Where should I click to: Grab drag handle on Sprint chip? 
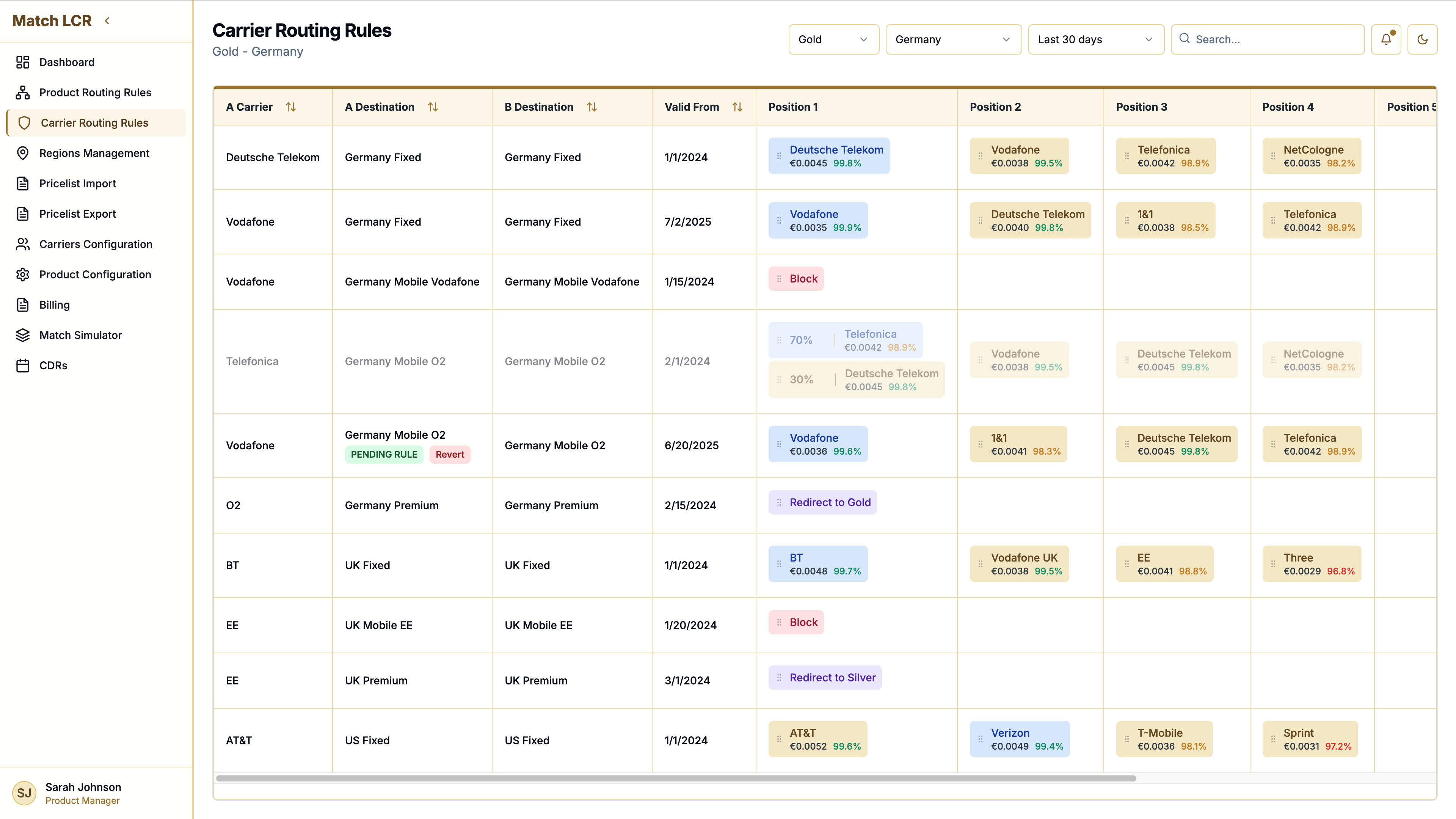point(1273,739)
